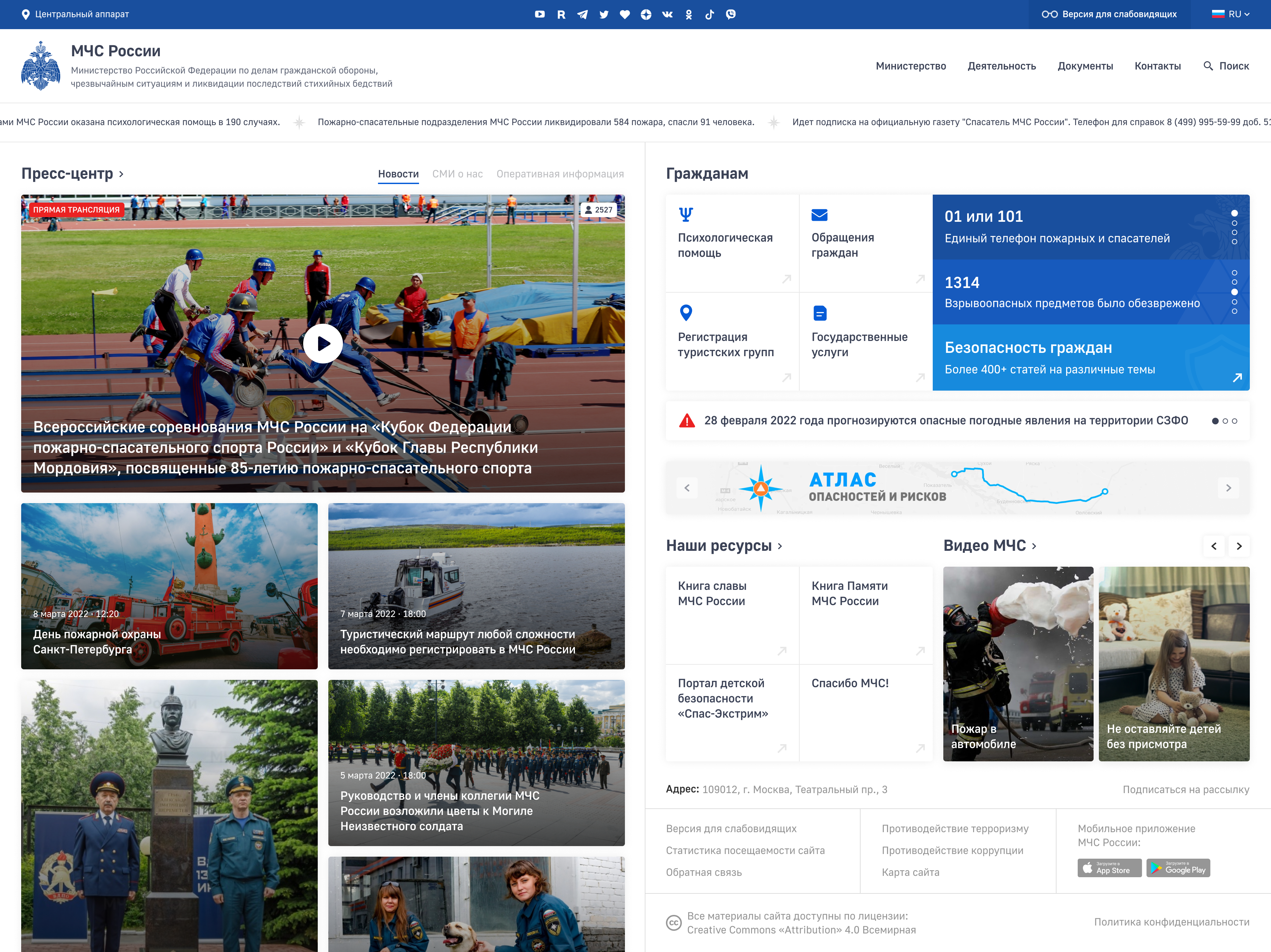This screenshot has width=1271, height=952.
Task: Click the glasses icon for Версия для слабовидящих
Action: coord(1050,14)
